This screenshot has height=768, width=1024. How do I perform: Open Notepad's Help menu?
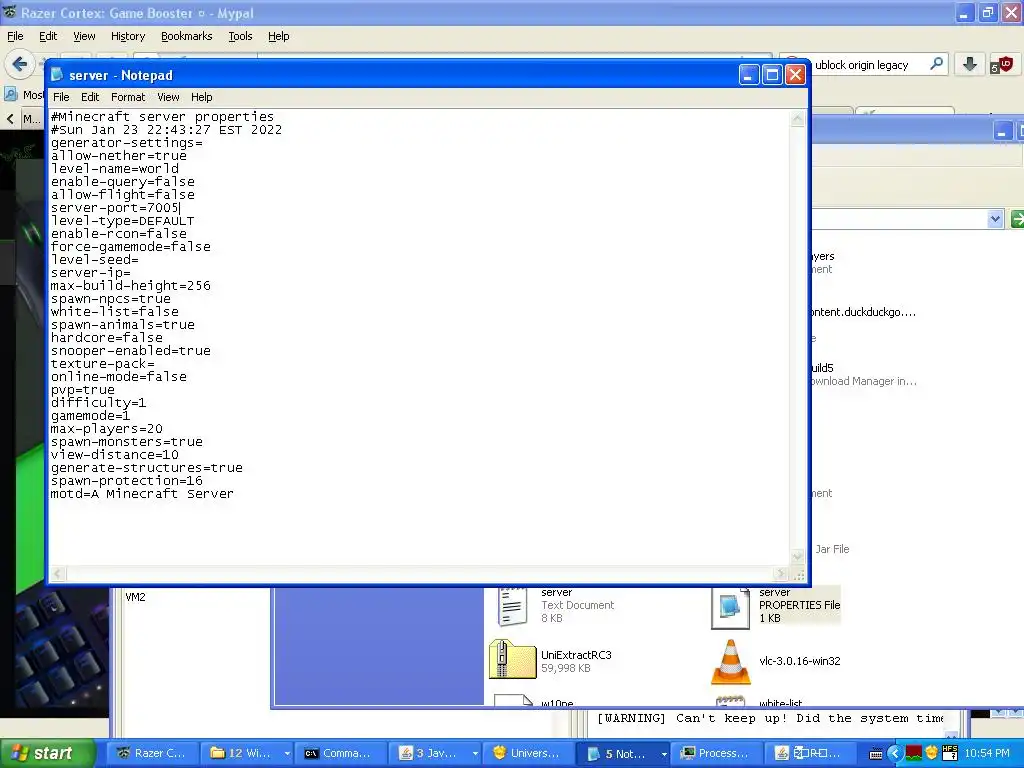[x=201, y=97]
